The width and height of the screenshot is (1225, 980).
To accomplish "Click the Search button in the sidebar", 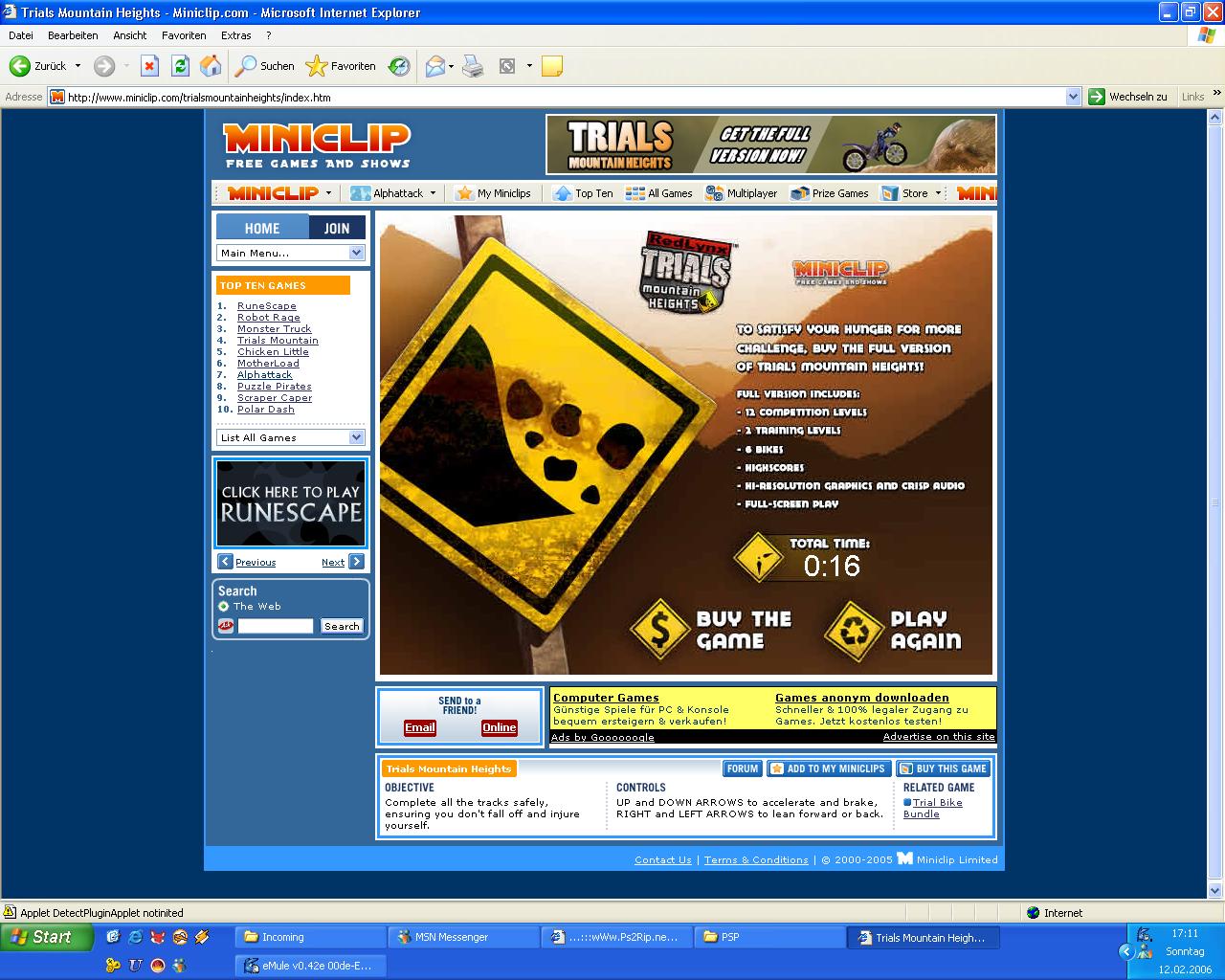I will [x=342, y=626].
